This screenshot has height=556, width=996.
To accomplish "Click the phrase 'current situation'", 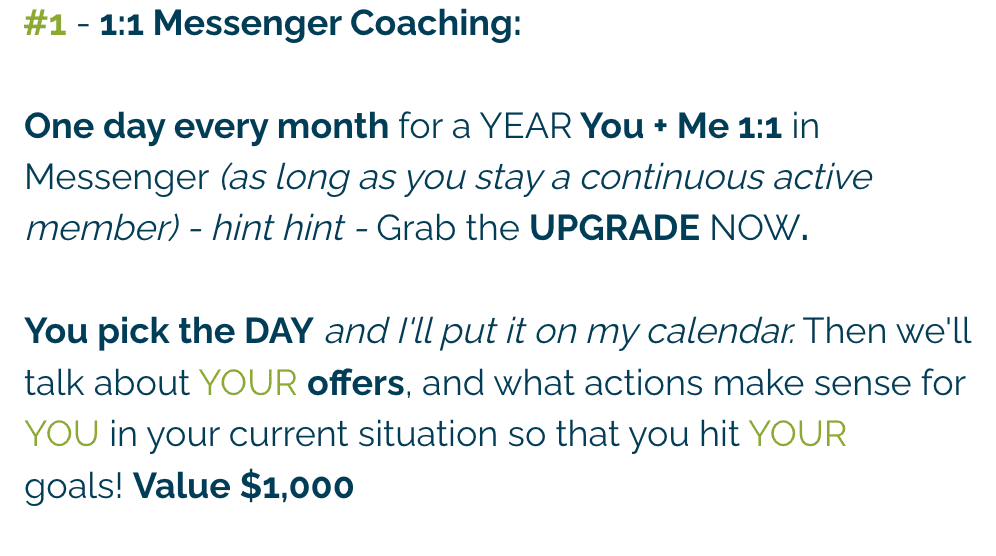I will coord(363,435).
